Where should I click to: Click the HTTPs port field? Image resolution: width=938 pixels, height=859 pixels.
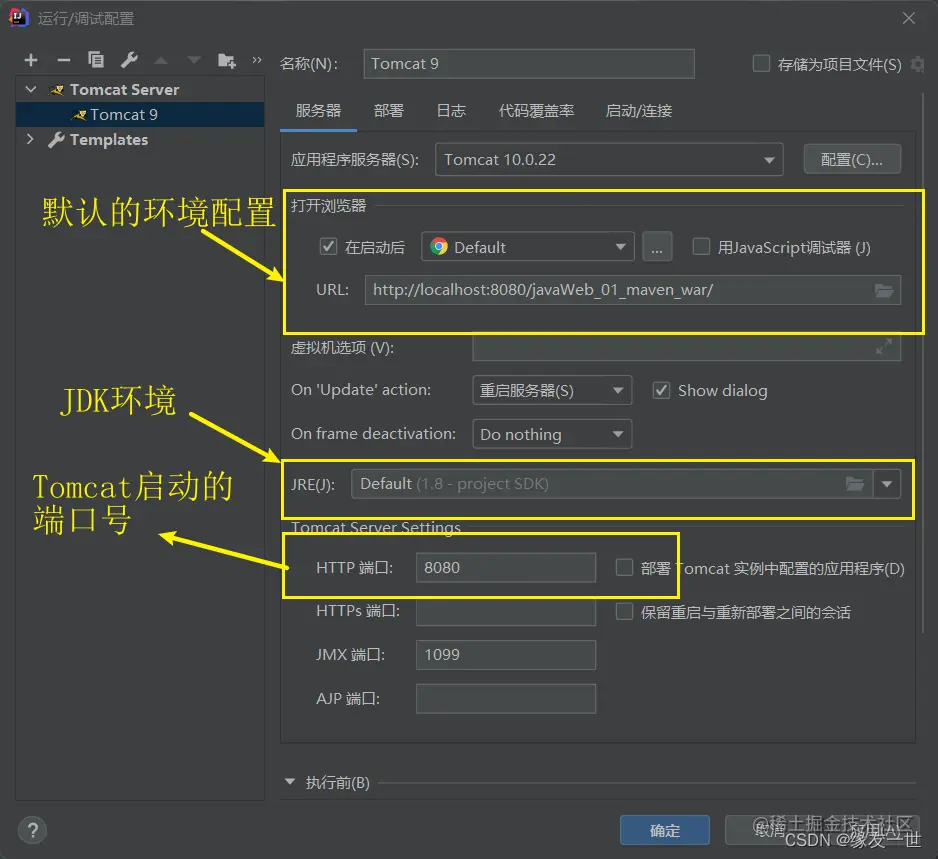505,612
